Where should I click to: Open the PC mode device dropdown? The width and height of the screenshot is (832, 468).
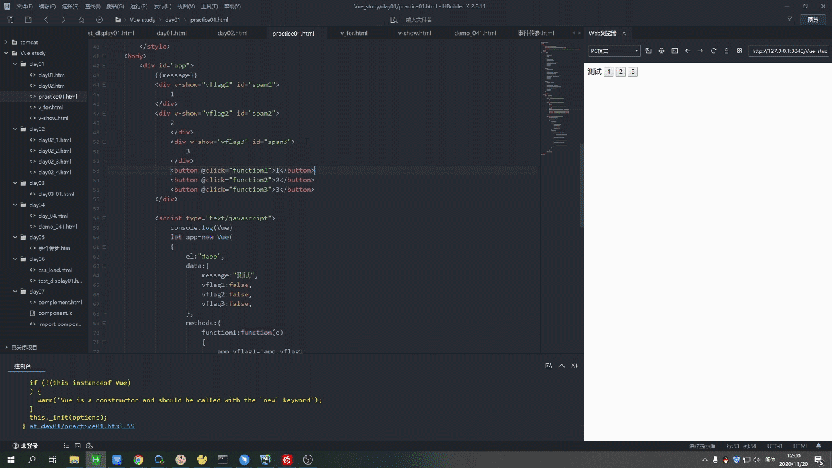click(x=614, y=51)
